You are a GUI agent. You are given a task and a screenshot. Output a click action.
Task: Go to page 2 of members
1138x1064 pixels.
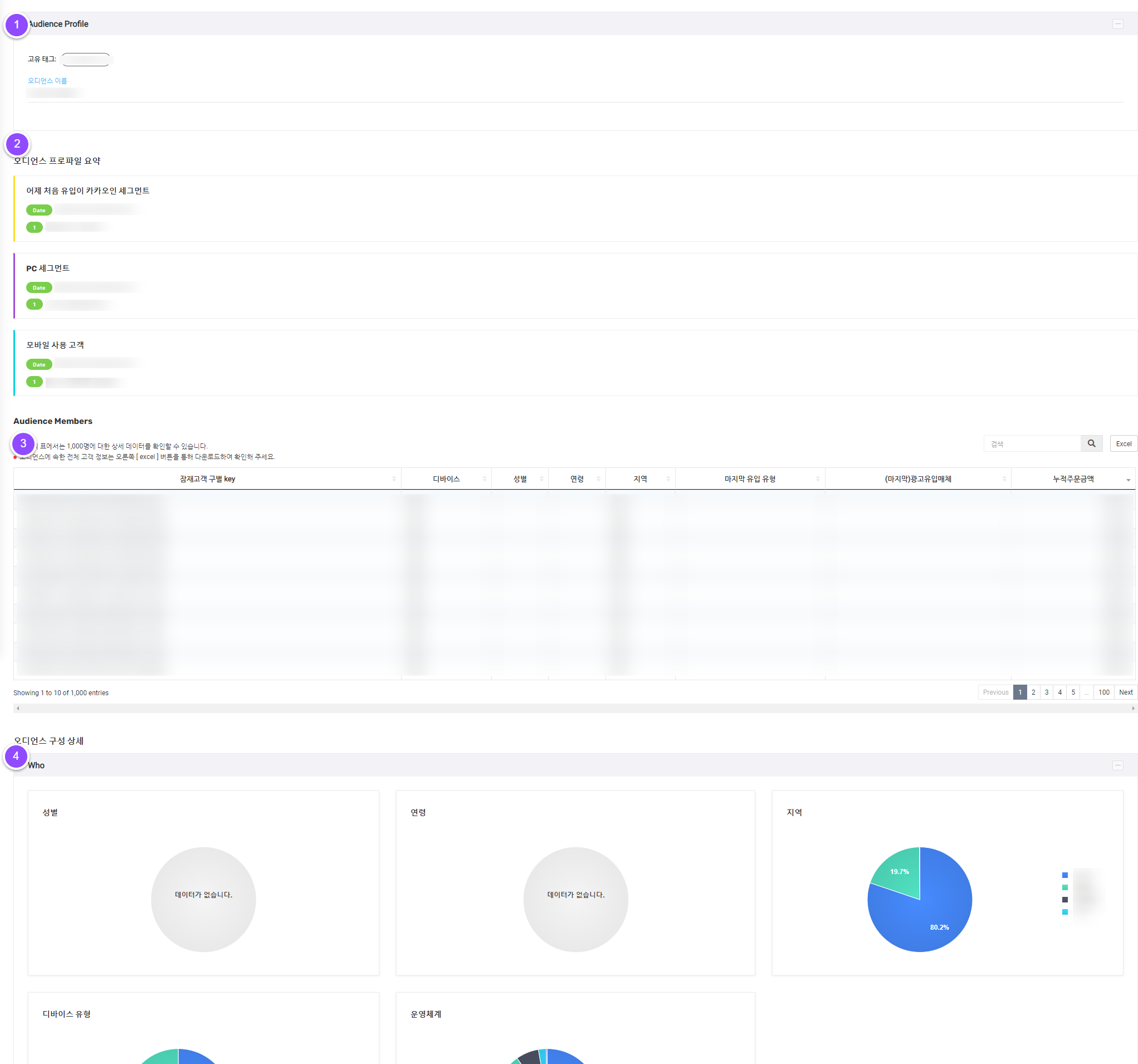coord(1033,692)
